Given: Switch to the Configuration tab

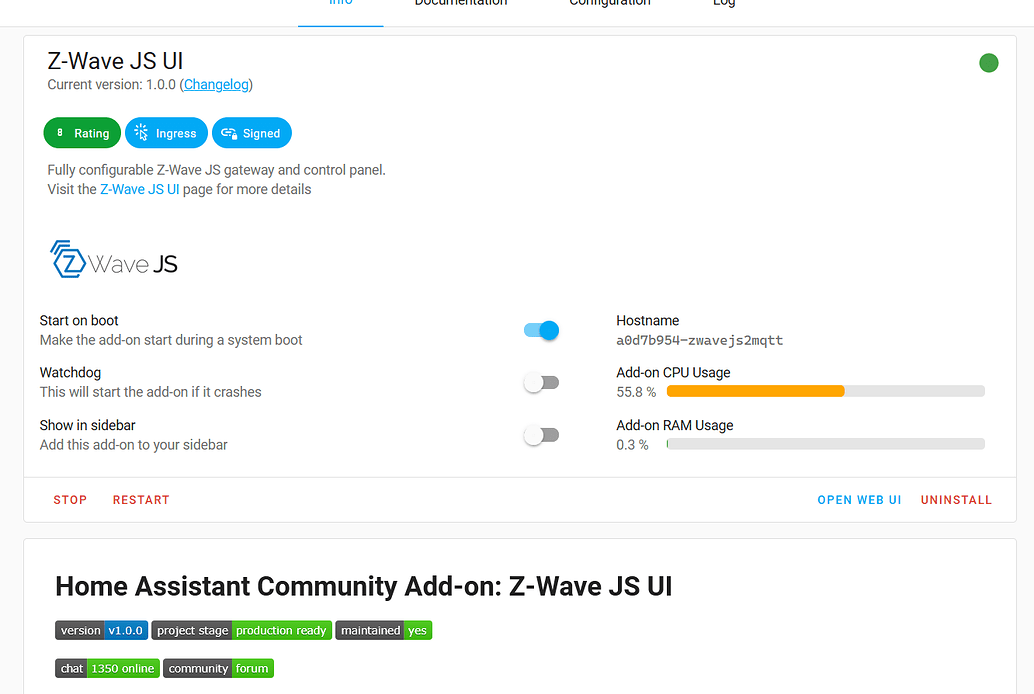Looking at the screenshot, I should pos(610,3).
